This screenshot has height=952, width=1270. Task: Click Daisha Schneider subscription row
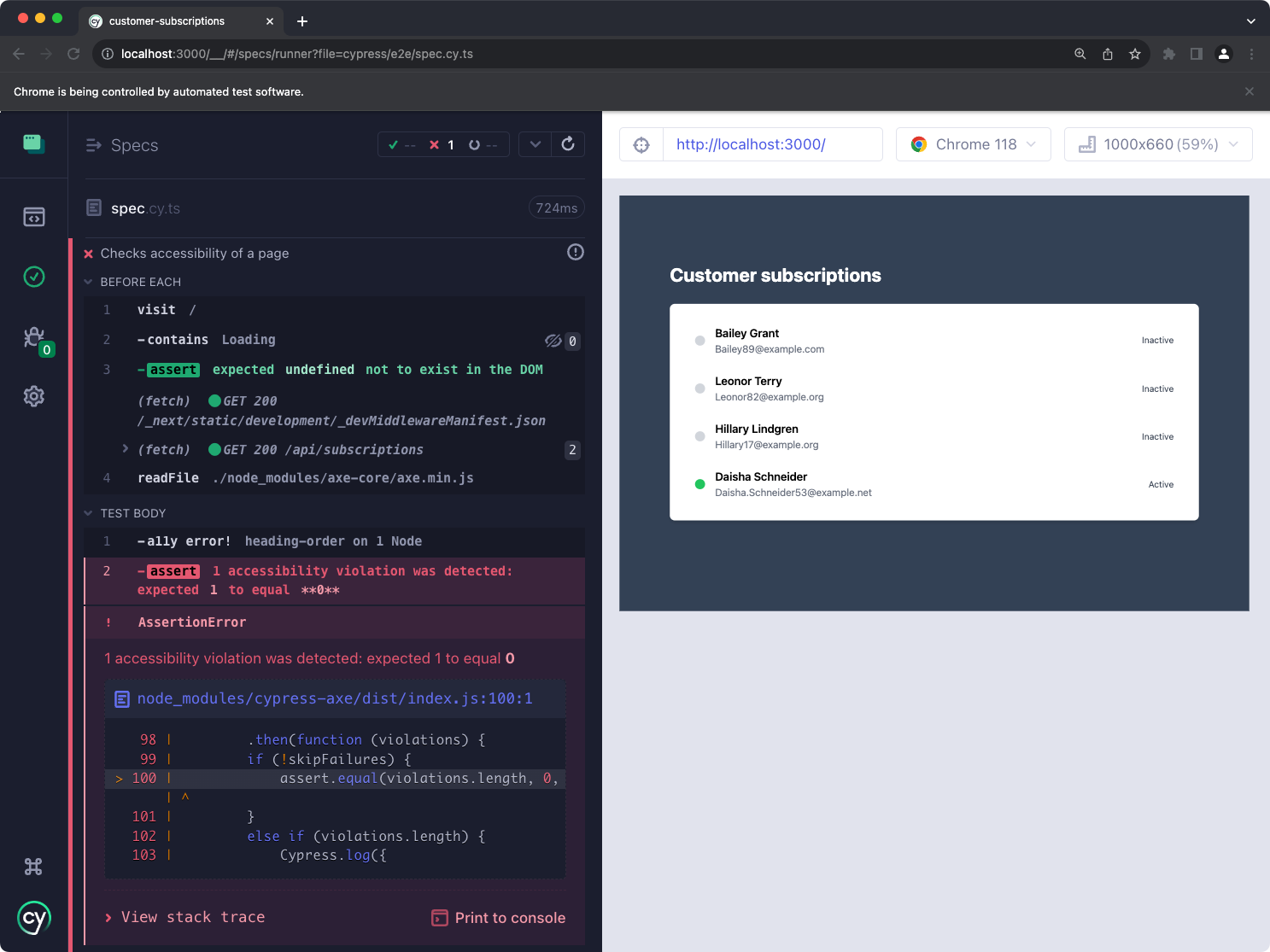[934, 484]
